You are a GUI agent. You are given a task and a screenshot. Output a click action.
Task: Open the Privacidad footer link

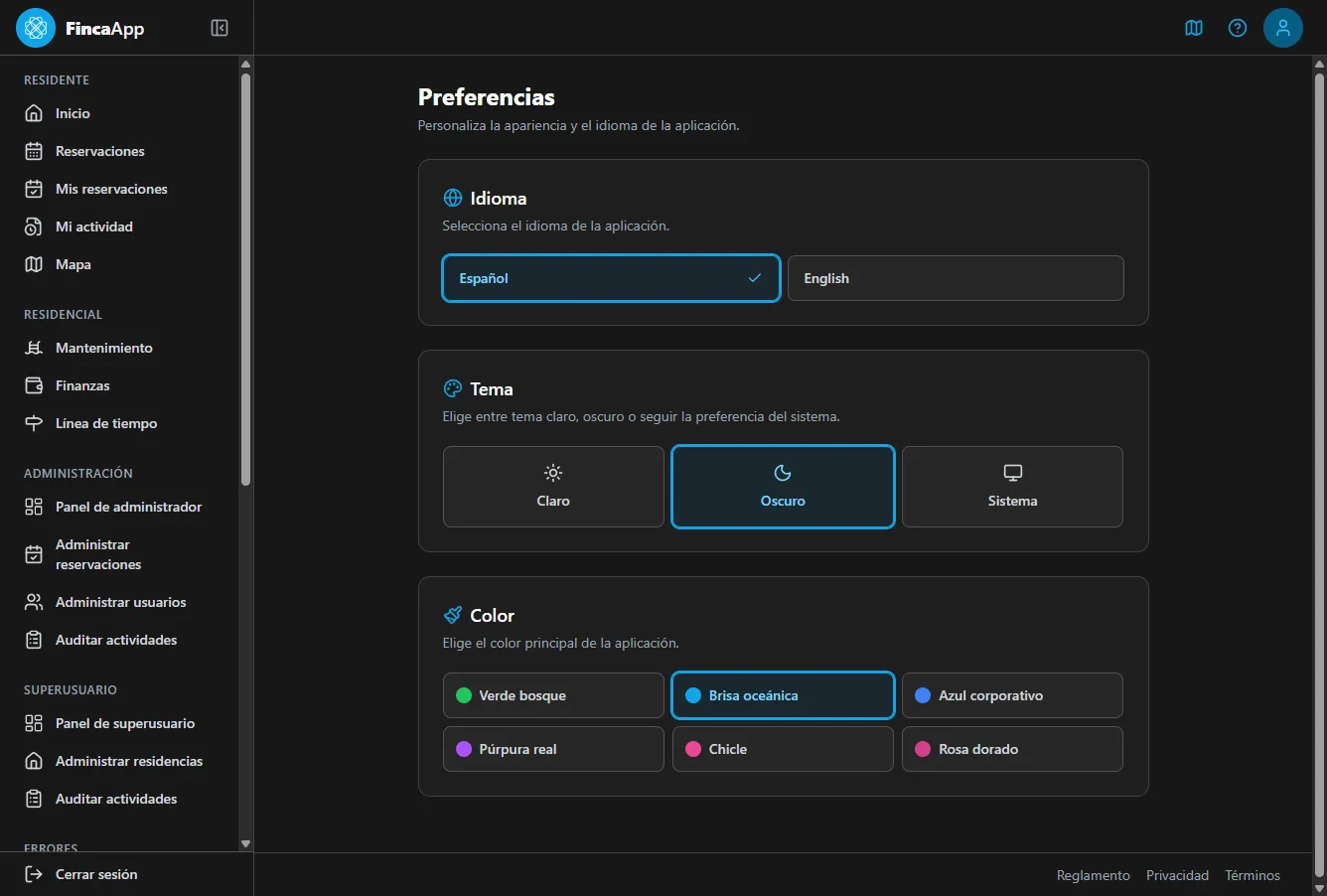point(1177,875)
